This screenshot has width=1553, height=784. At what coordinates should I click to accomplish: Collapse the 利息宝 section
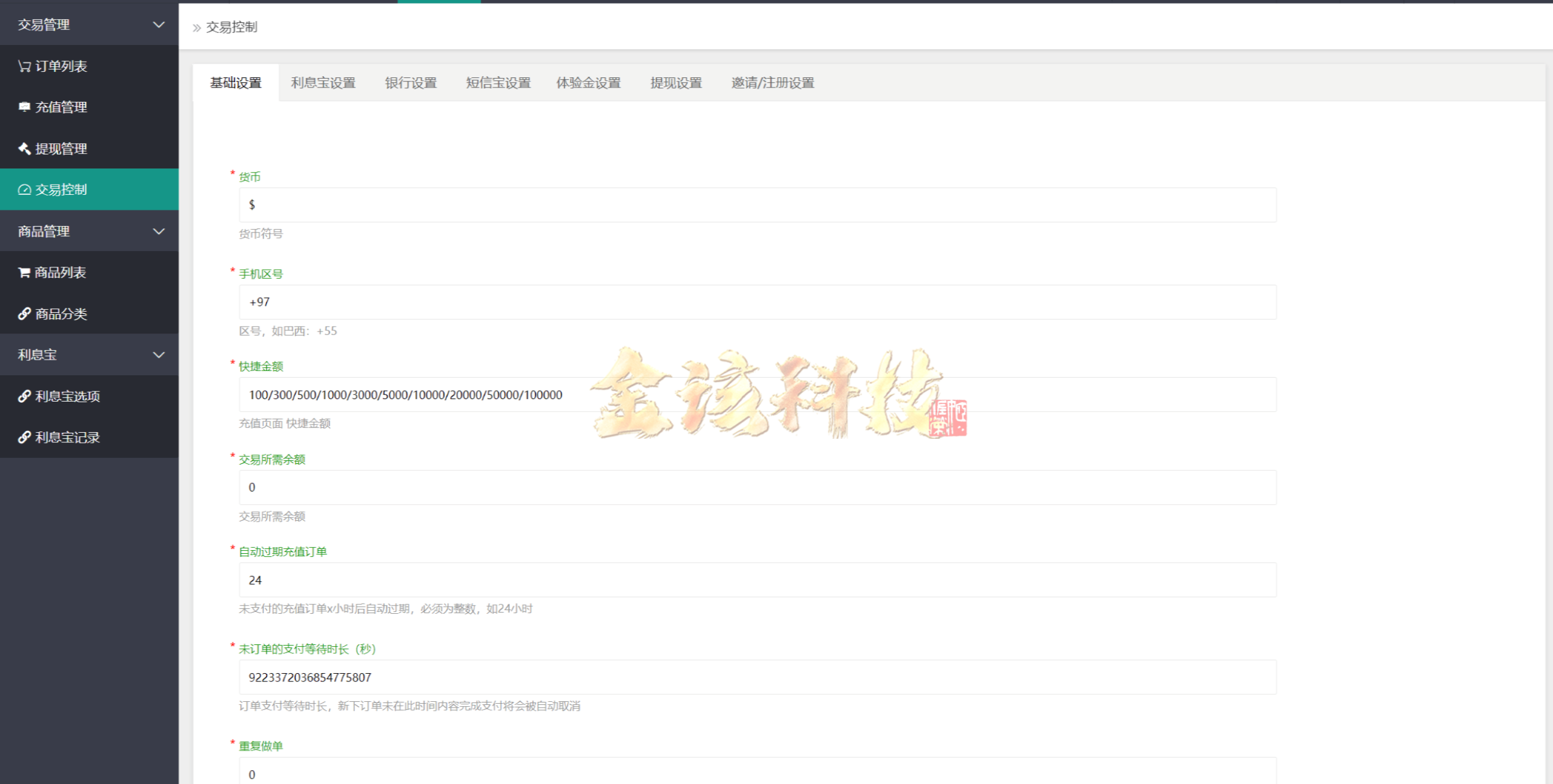click(x=158, y=354)
